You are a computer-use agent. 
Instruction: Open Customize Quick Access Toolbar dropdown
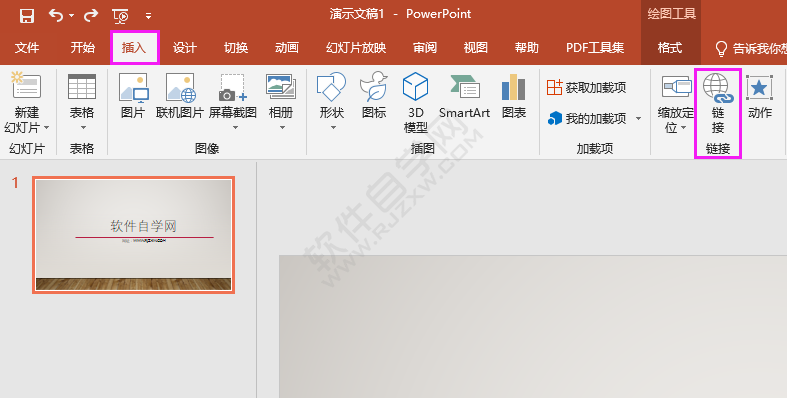[x=149, y=16]
